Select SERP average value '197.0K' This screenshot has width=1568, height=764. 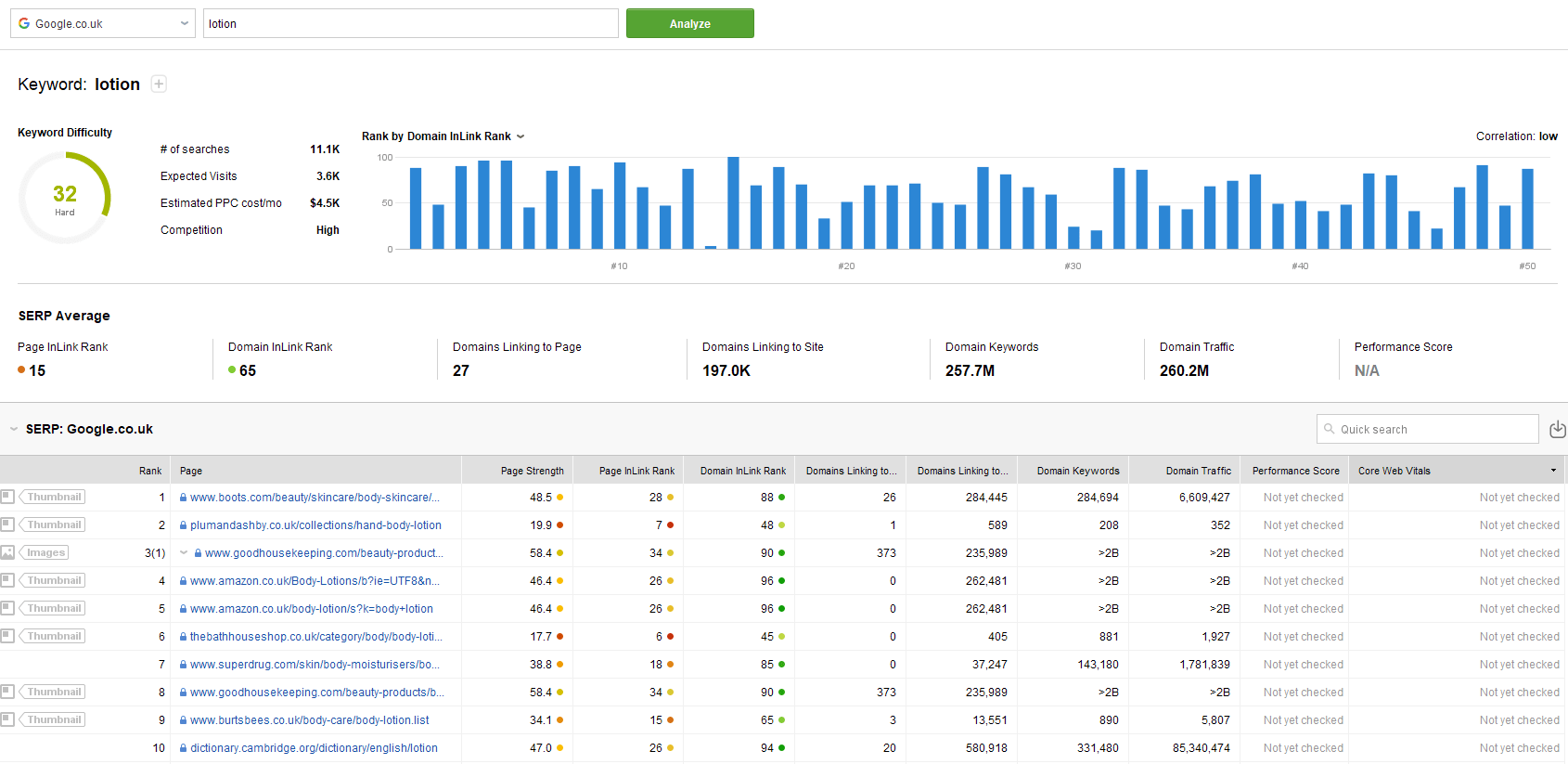pyautogui.click(x=726, y=370)
